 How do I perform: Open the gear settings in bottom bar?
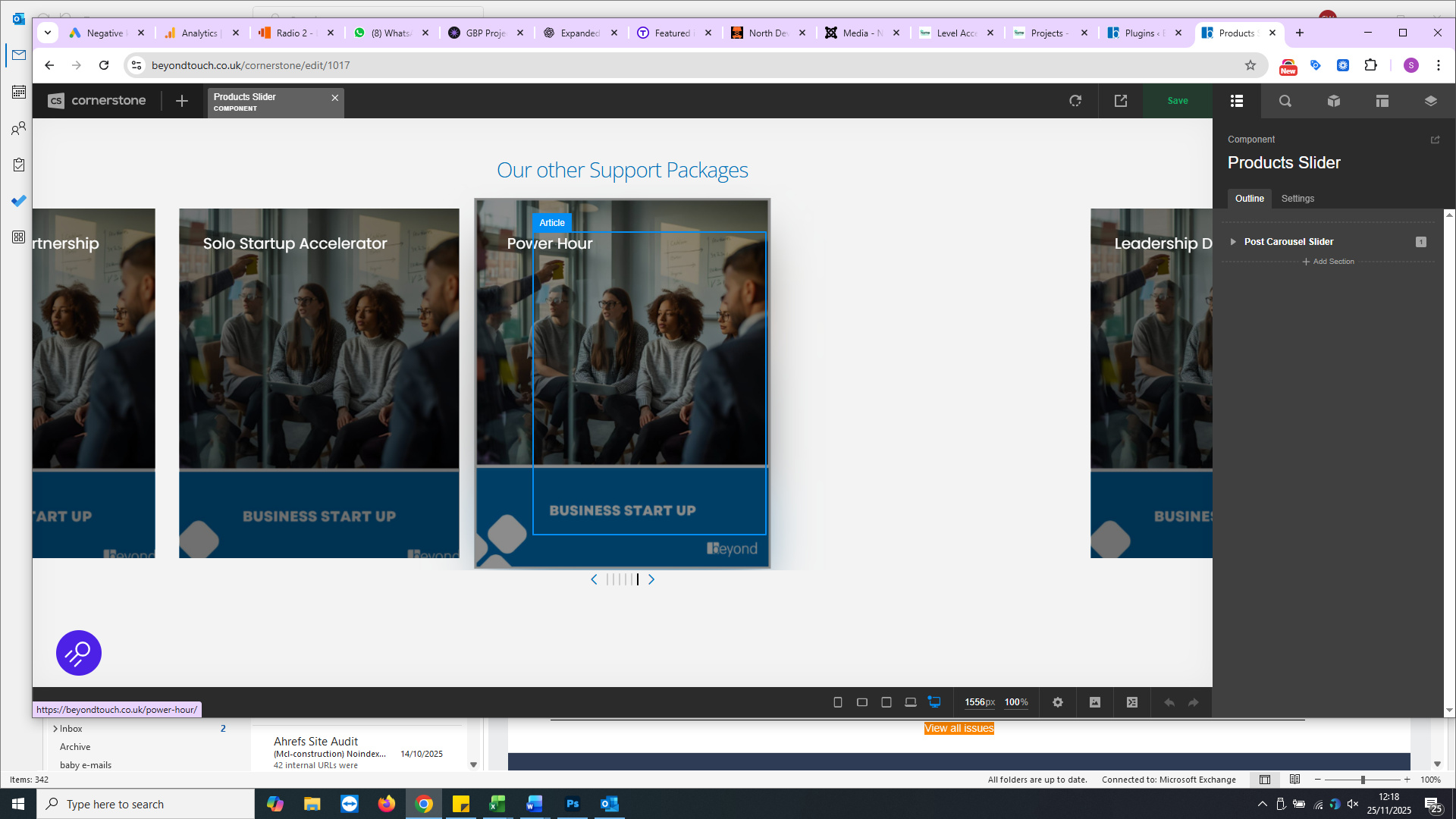[x=1058, y=702]
